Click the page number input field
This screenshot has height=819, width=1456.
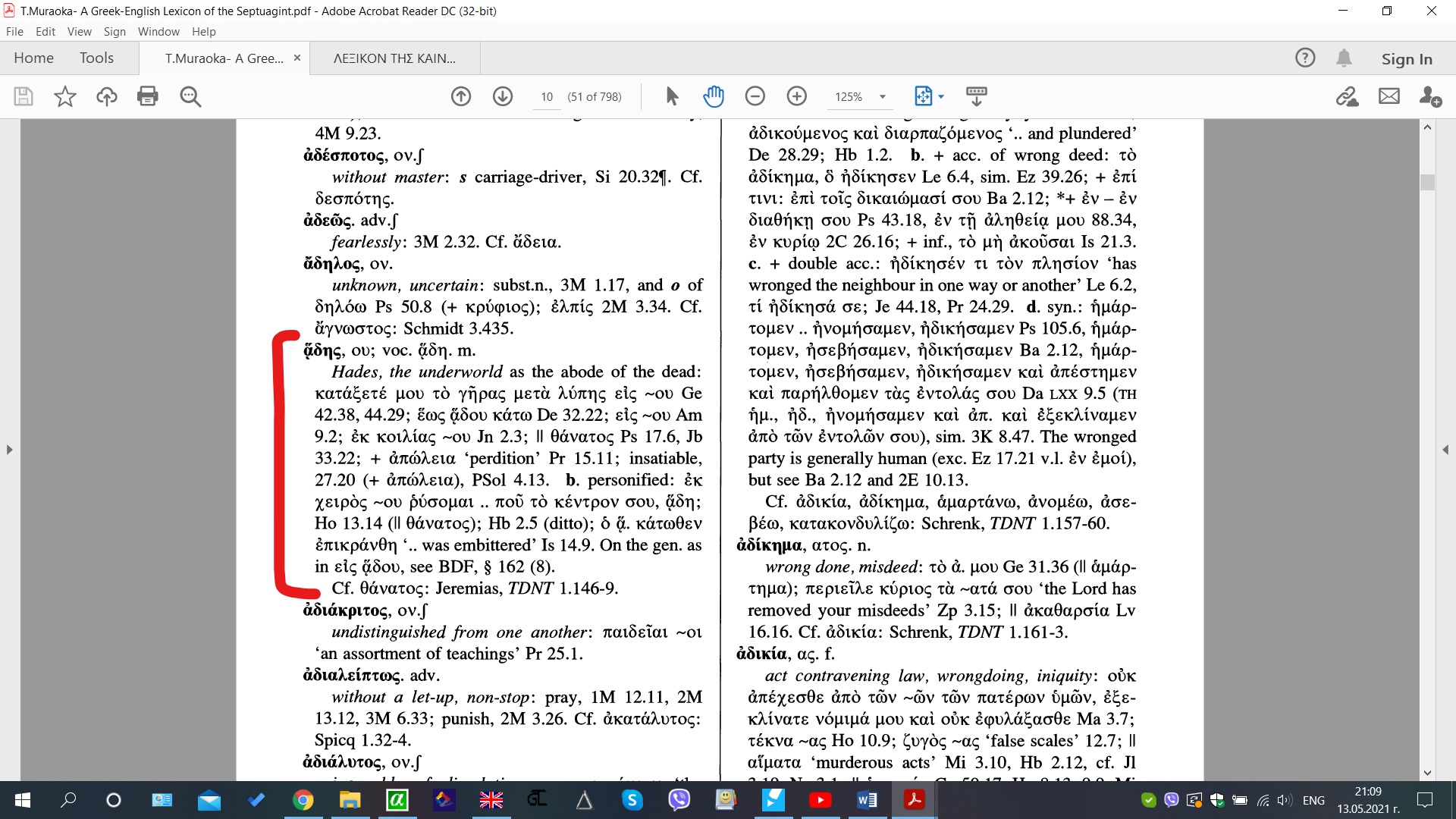pyautogui.click(x=547, y=97)
